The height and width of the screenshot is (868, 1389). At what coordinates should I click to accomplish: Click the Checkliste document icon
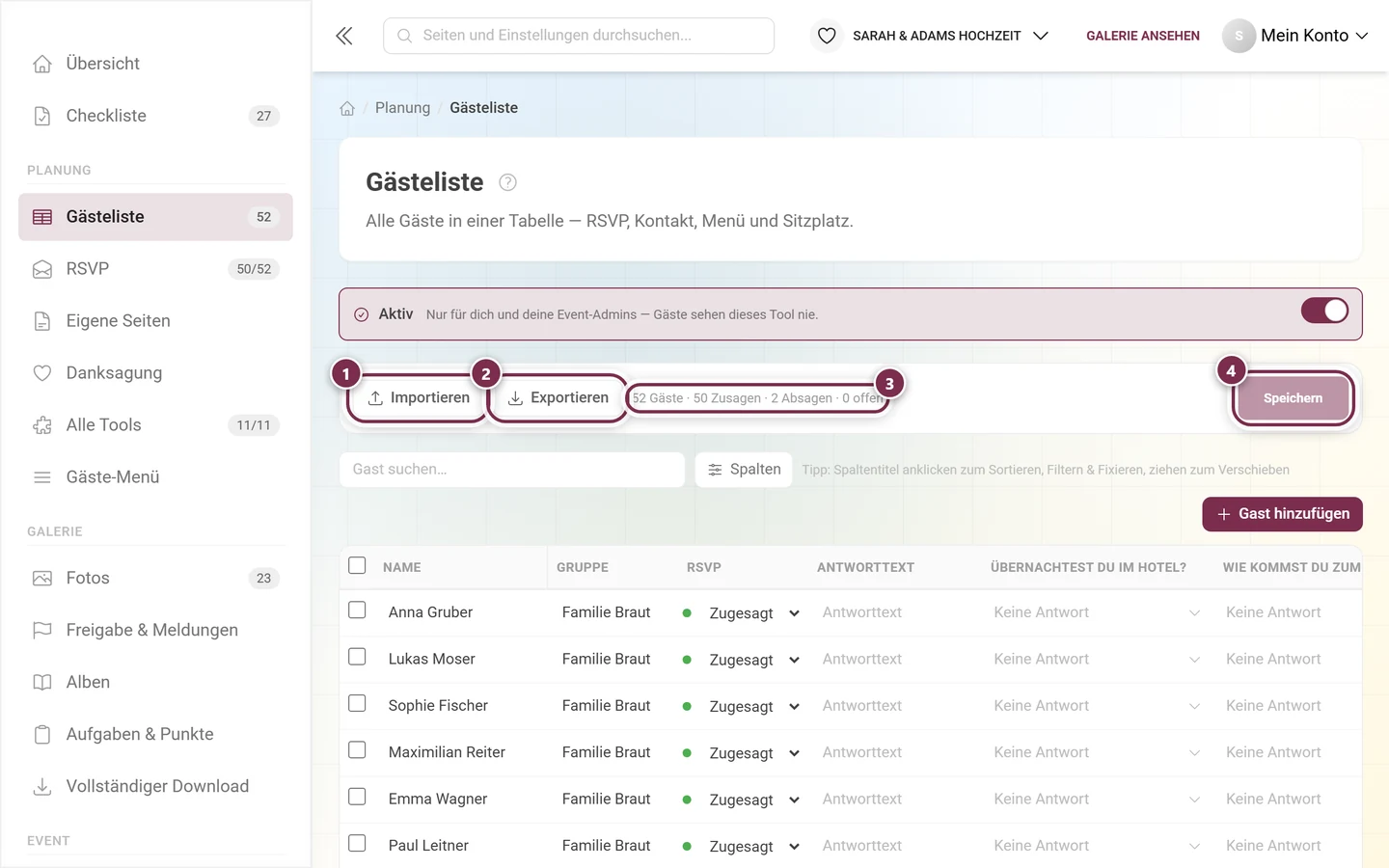(42, 116)
